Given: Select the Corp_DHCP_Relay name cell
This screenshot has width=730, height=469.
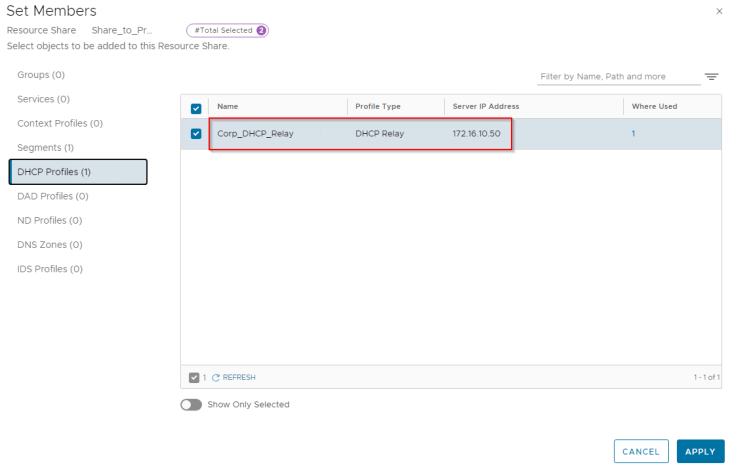Looking at the screenshot, I should [255, 134].
